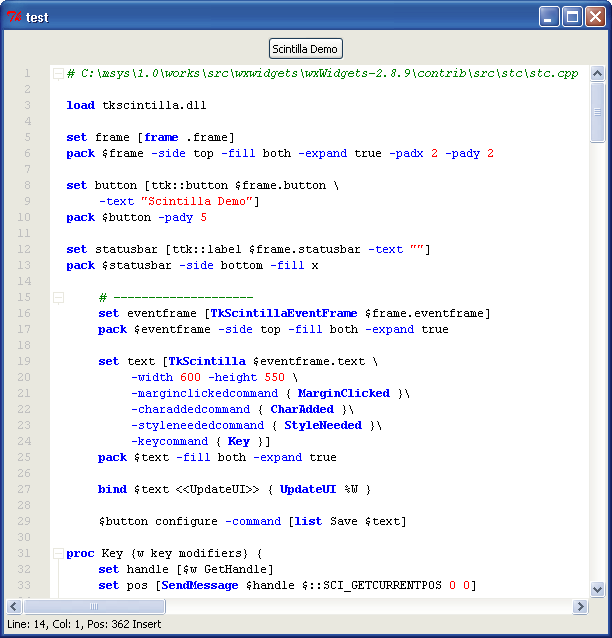Click 'UpdateUI' command name on line 27
Screen dimensions: 612x638
(x=308, y=489)
